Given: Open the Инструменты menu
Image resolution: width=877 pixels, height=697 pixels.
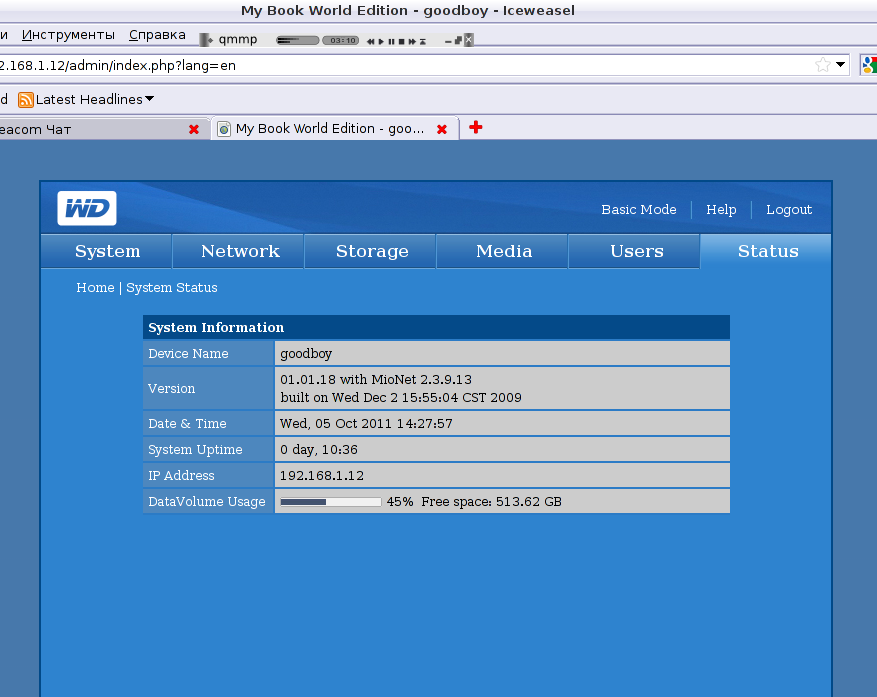Looking at the screenshot, I should coord(68,35).
